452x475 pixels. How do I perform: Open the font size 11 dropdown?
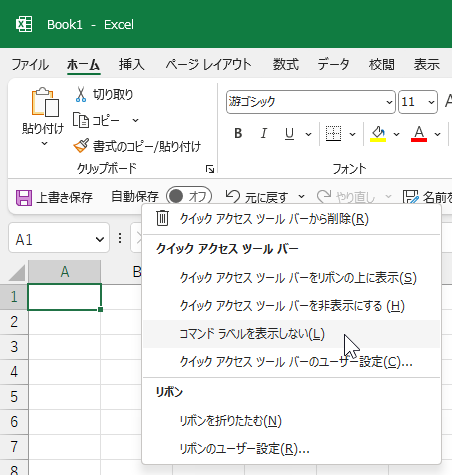pyautogui.click(x=431, y=102)
